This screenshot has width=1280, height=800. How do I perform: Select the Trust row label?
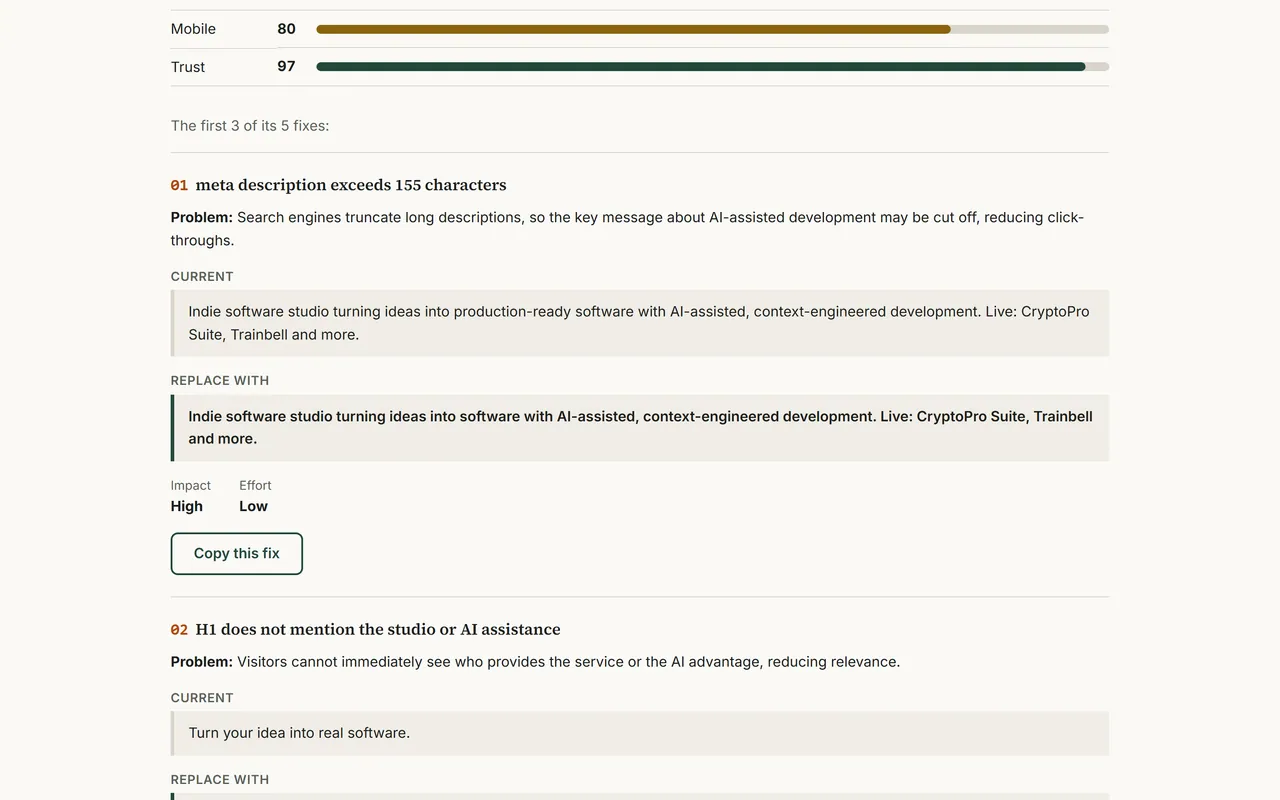188,67
